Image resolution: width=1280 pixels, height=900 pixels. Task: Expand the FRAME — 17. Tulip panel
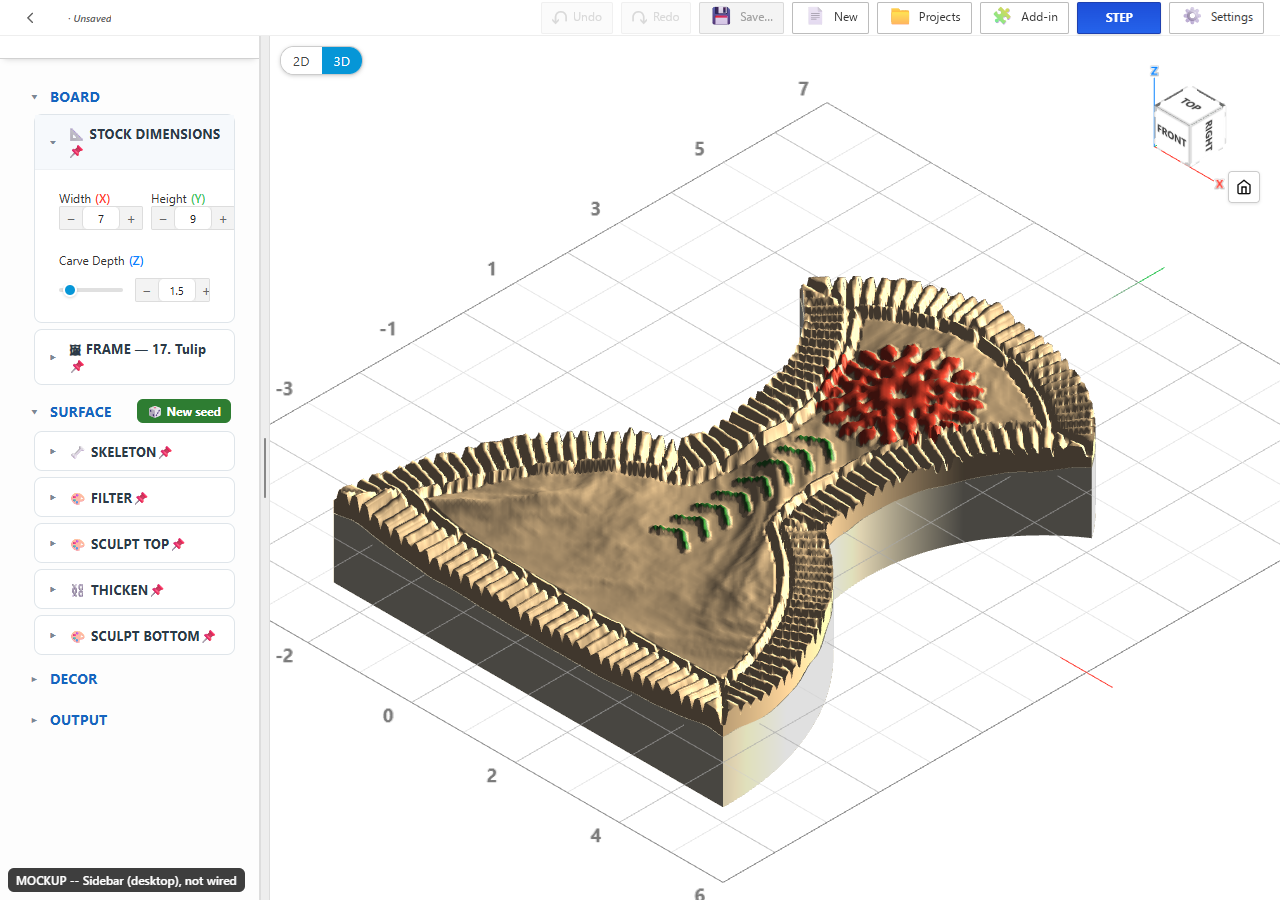click(x=53, y=357)
